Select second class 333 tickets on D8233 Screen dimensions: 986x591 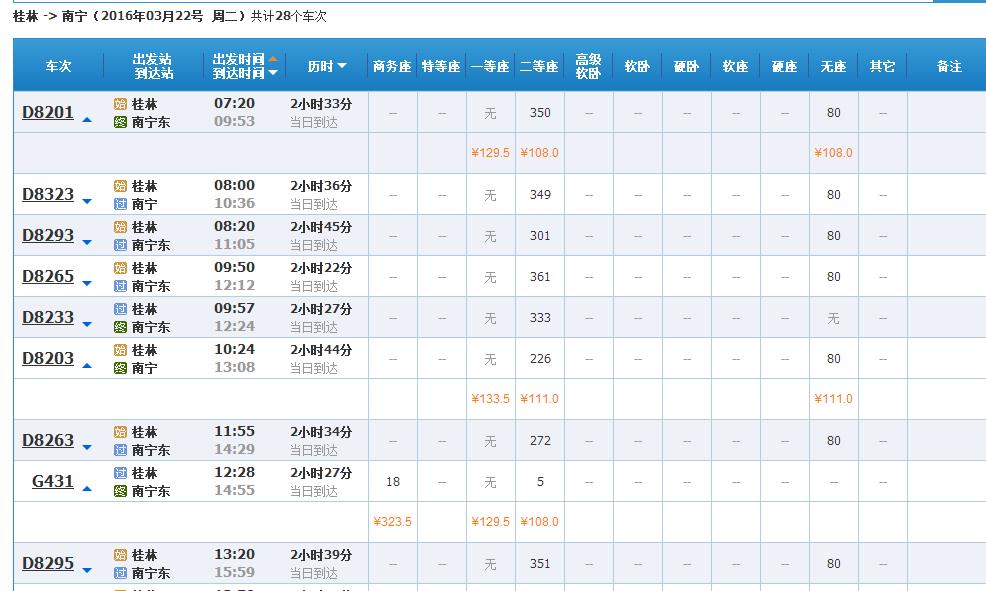(x=540, y=318)
